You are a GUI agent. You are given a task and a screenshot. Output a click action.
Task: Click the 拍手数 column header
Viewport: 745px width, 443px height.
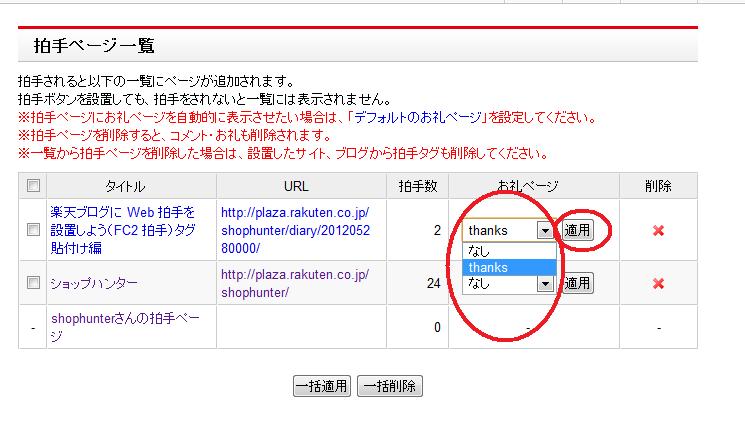click(x=416, y=186)
